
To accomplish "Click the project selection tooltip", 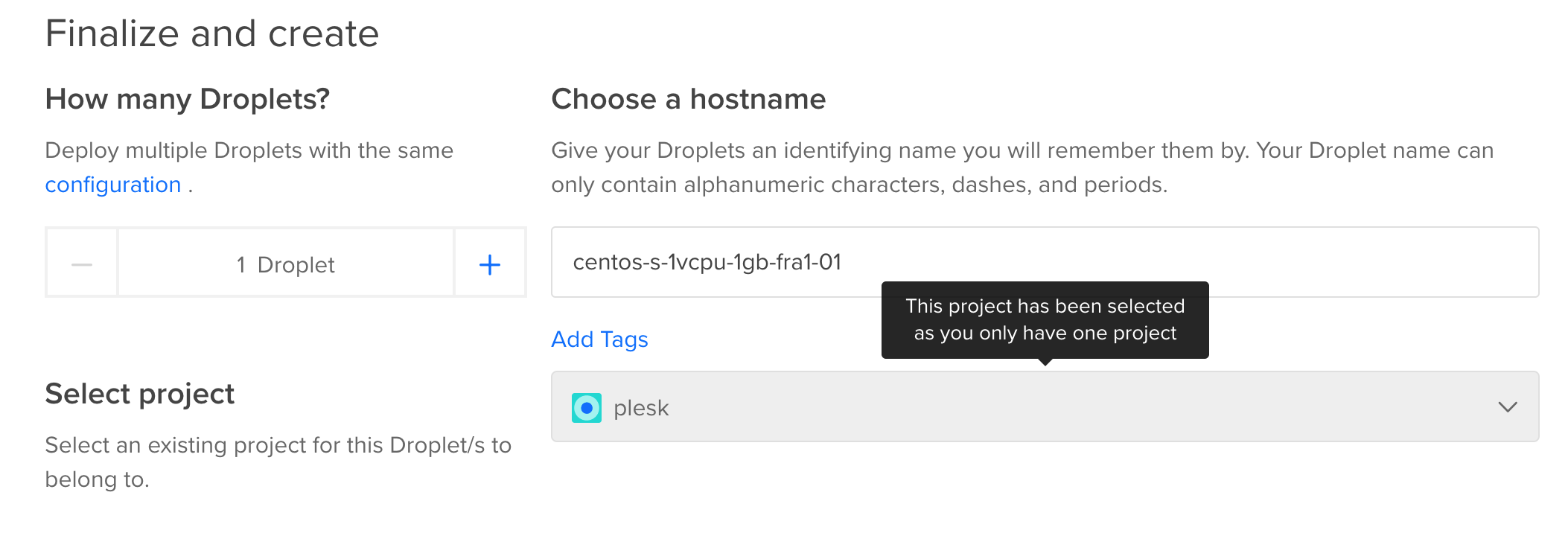I will [x=1045, y=319].
